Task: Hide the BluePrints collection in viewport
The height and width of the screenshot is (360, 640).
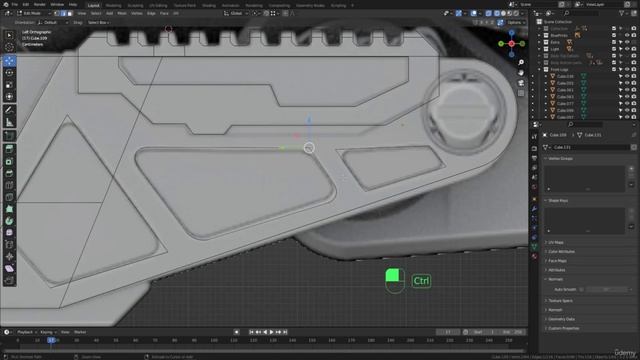Action: (627, 36)
